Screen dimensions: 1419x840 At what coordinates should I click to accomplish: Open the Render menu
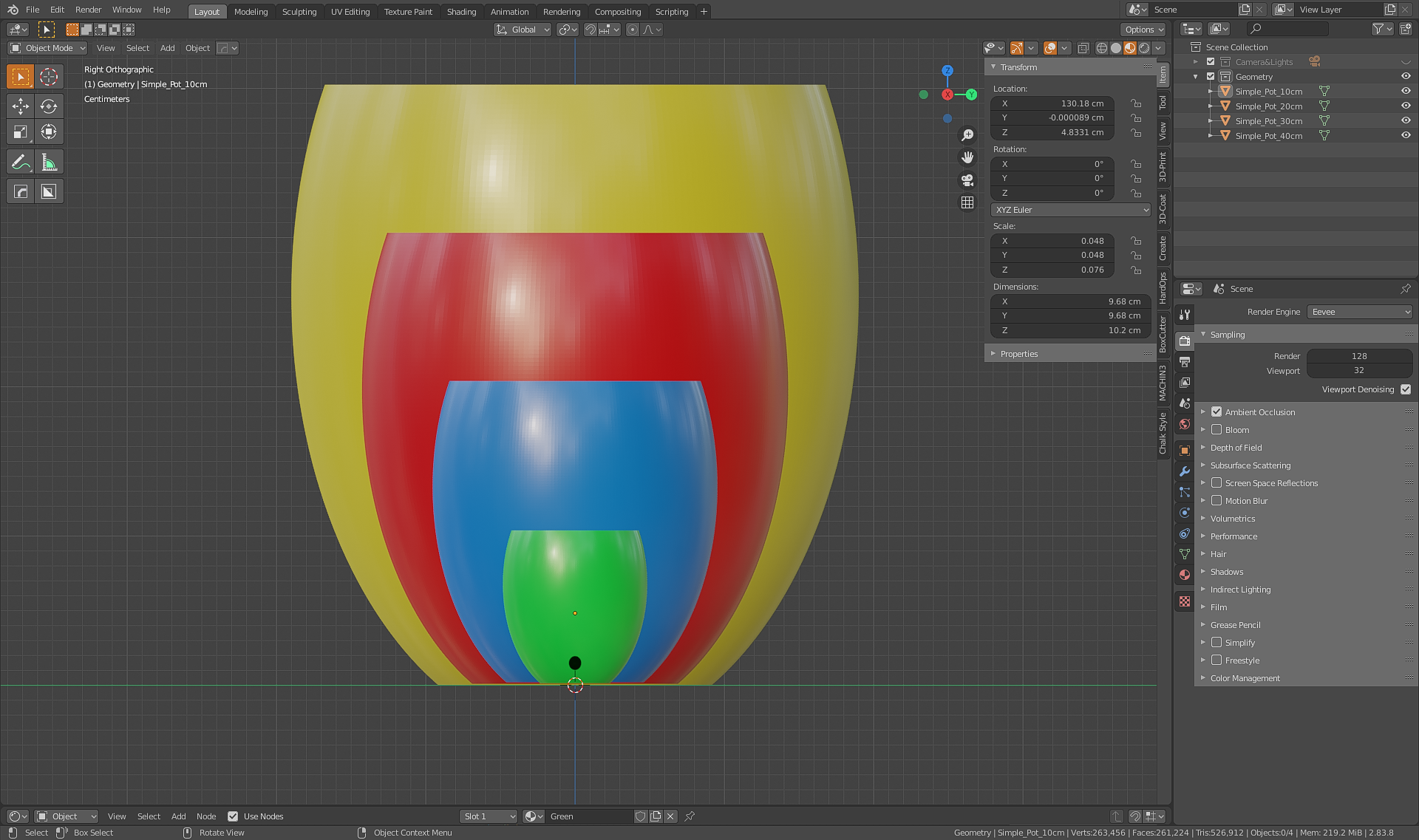click(88, 10)
